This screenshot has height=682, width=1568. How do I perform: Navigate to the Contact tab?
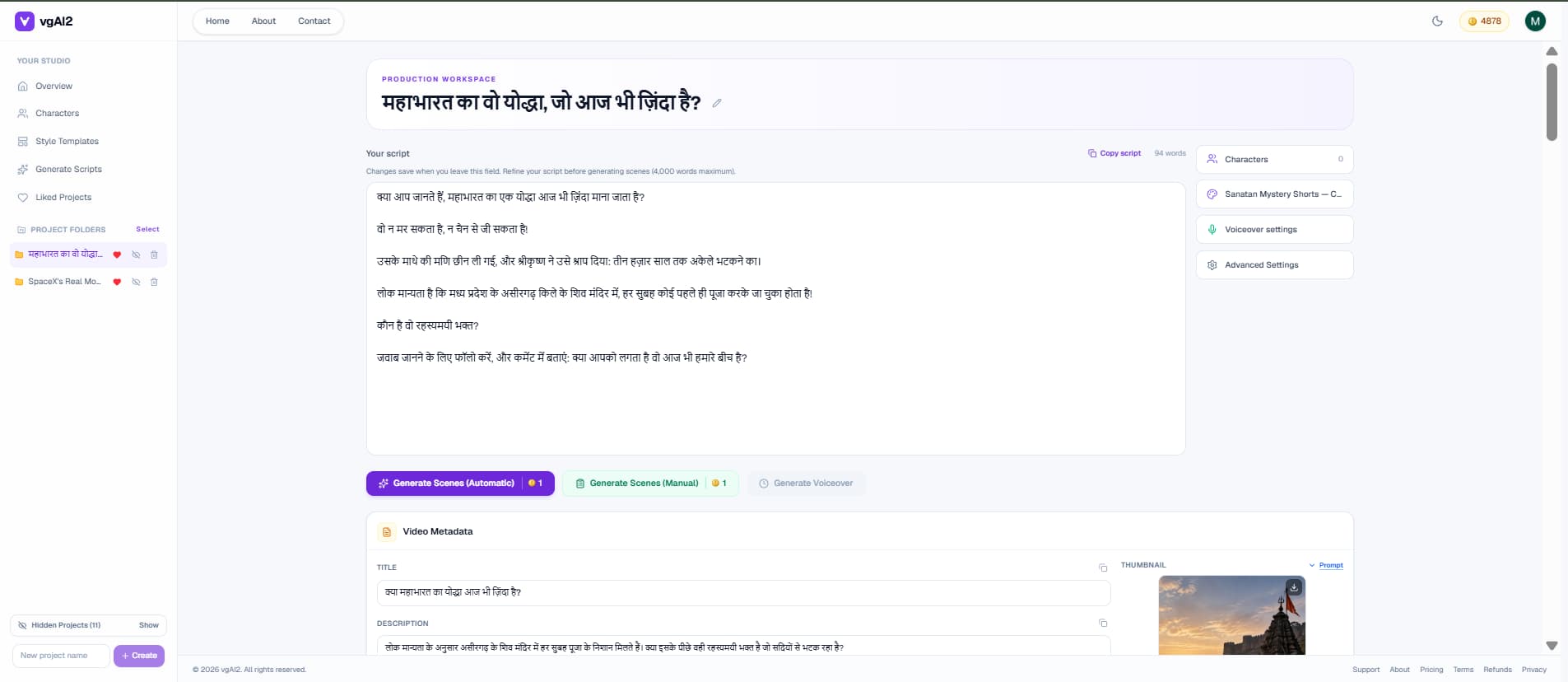coord(314,21)
